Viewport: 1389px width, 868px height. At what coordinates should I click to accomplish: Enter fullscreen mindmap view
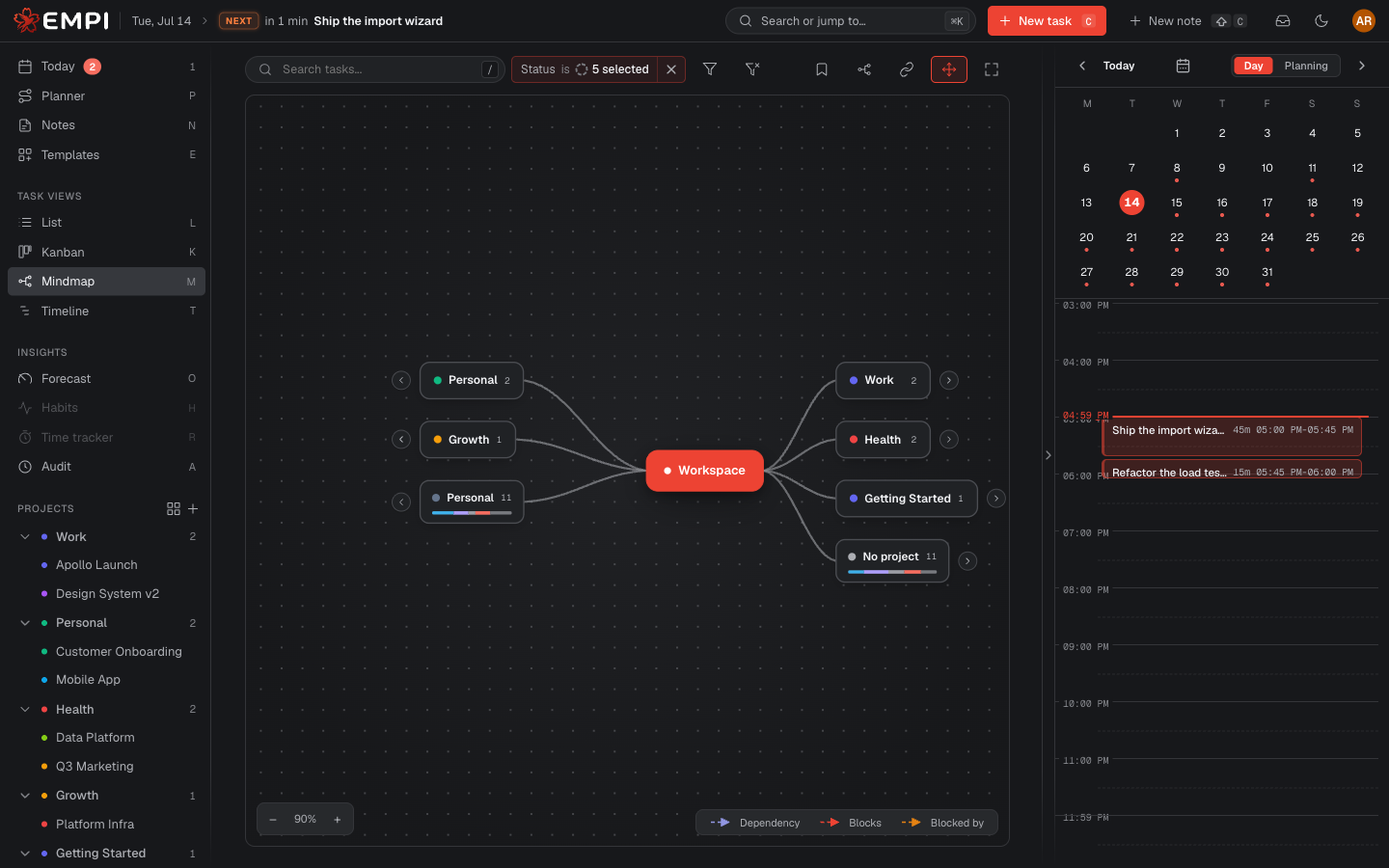tap(992, 69)
